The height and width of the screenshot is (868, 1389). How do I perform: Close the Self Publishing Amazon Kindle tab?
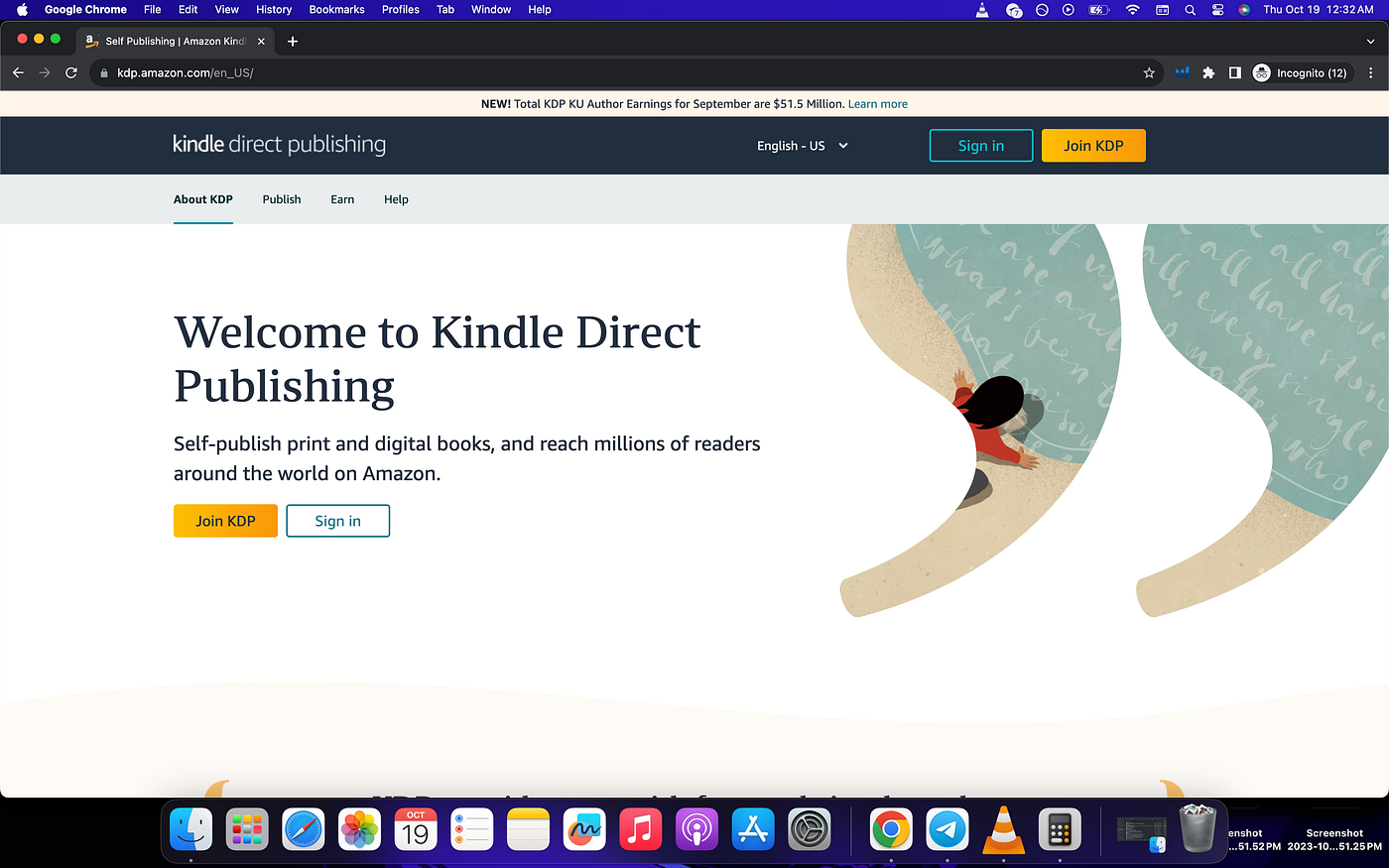click(x=261, y=41)
